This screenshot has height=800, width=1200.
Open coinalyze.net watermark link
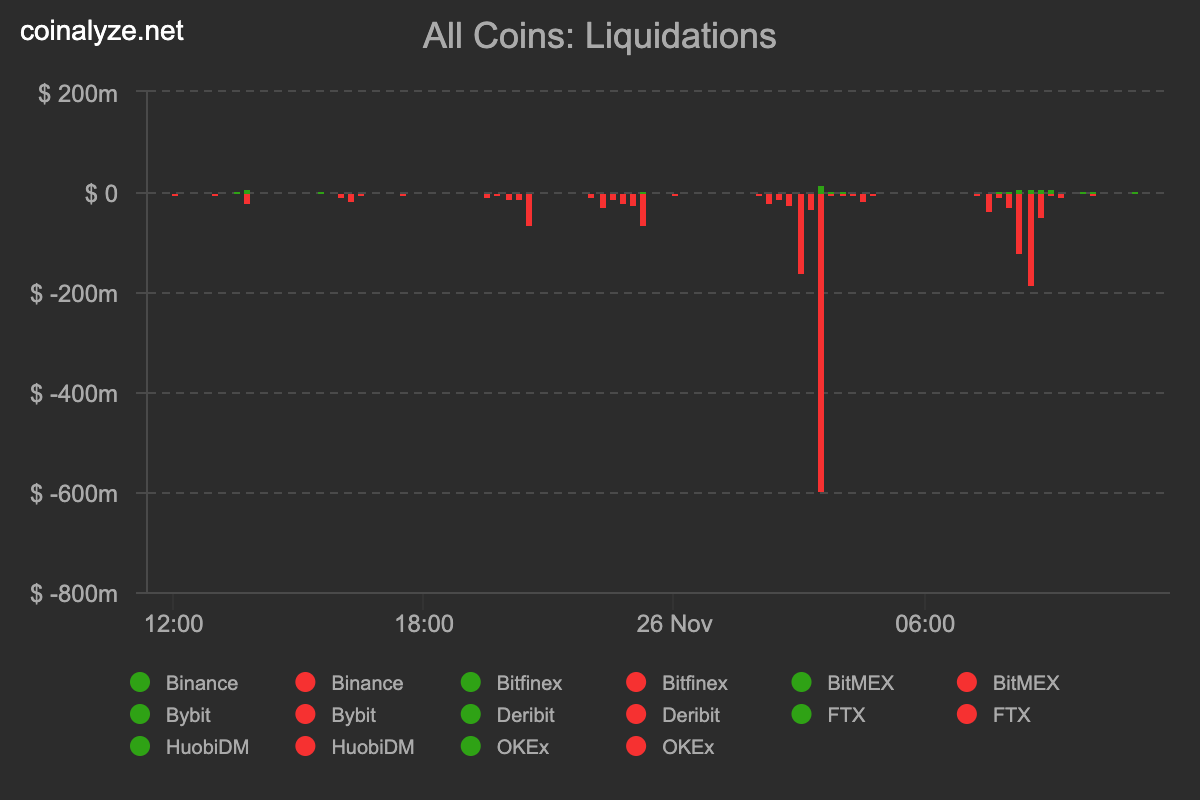pyautogui.click(x=102, y=31)
